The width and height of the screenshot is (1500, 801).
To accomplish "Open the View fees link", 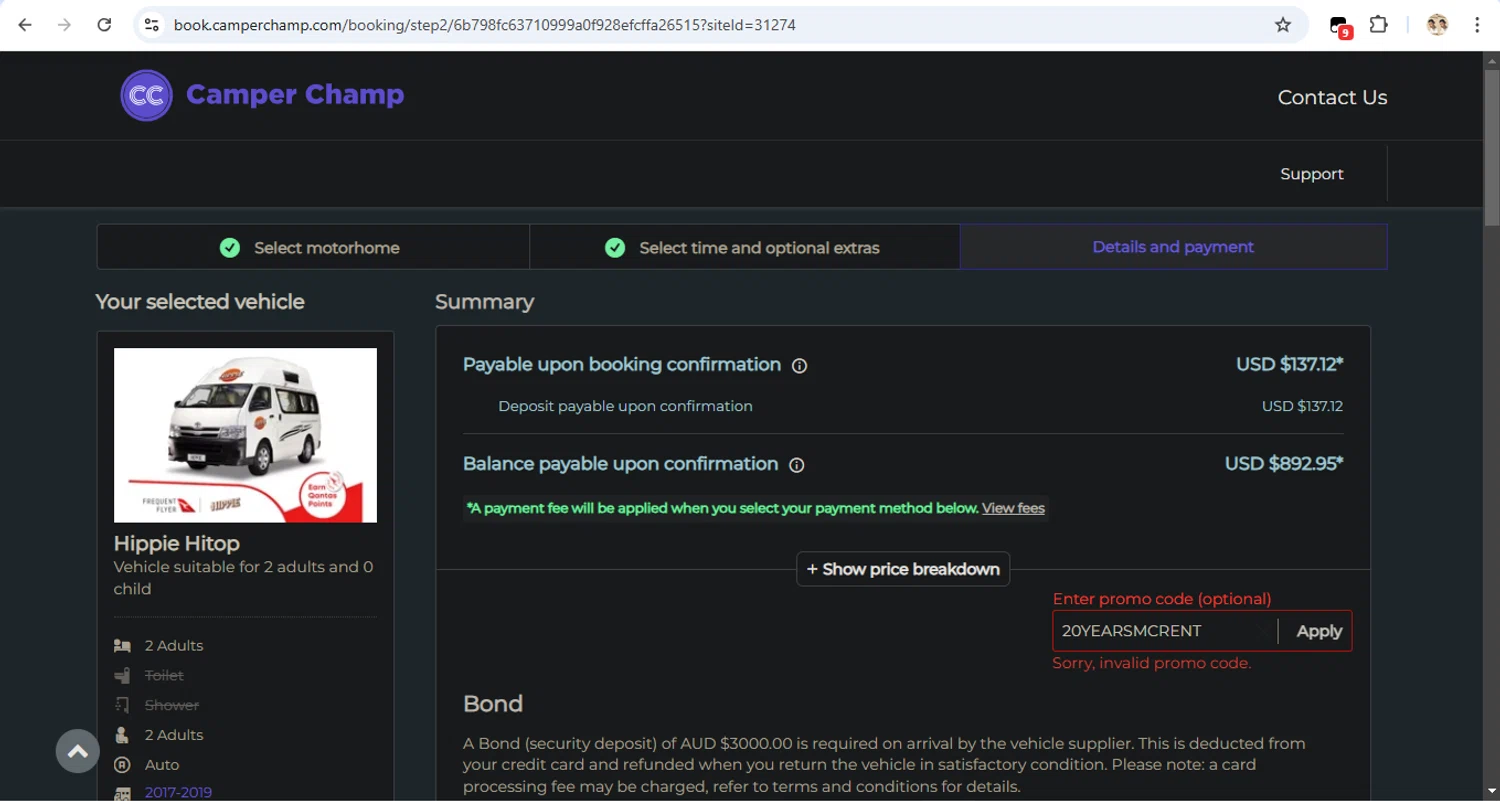I will [1013, 508].
